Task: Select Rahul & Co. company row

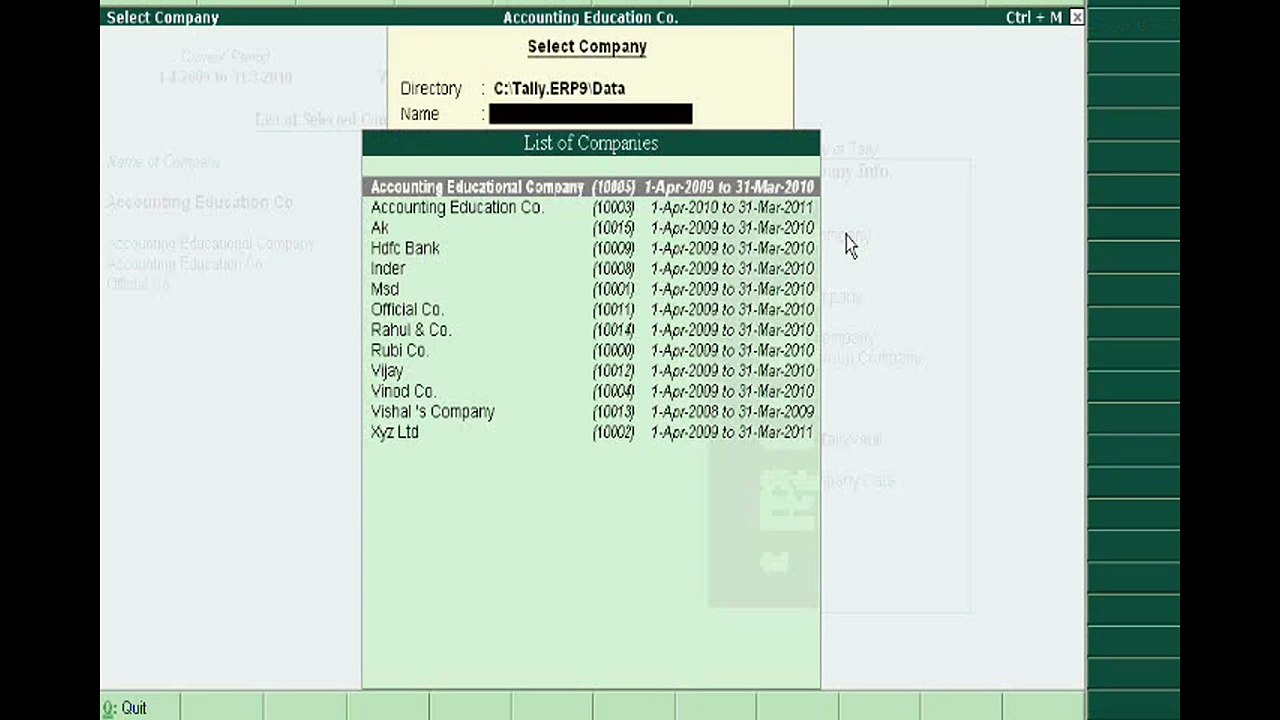Action: [591, 330]
